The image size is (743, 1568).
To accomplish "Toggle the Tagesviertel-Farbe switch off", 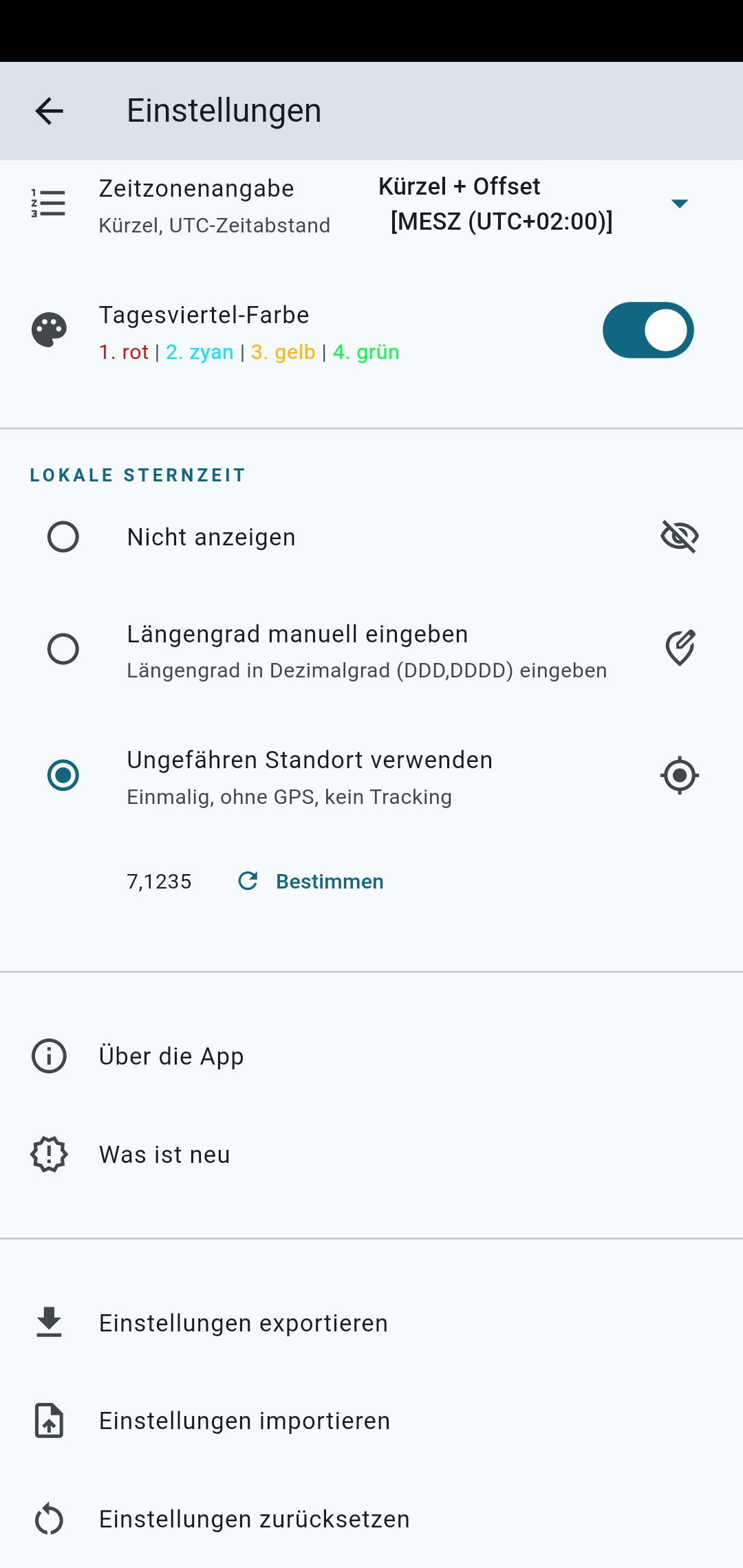I will (648, 330).
